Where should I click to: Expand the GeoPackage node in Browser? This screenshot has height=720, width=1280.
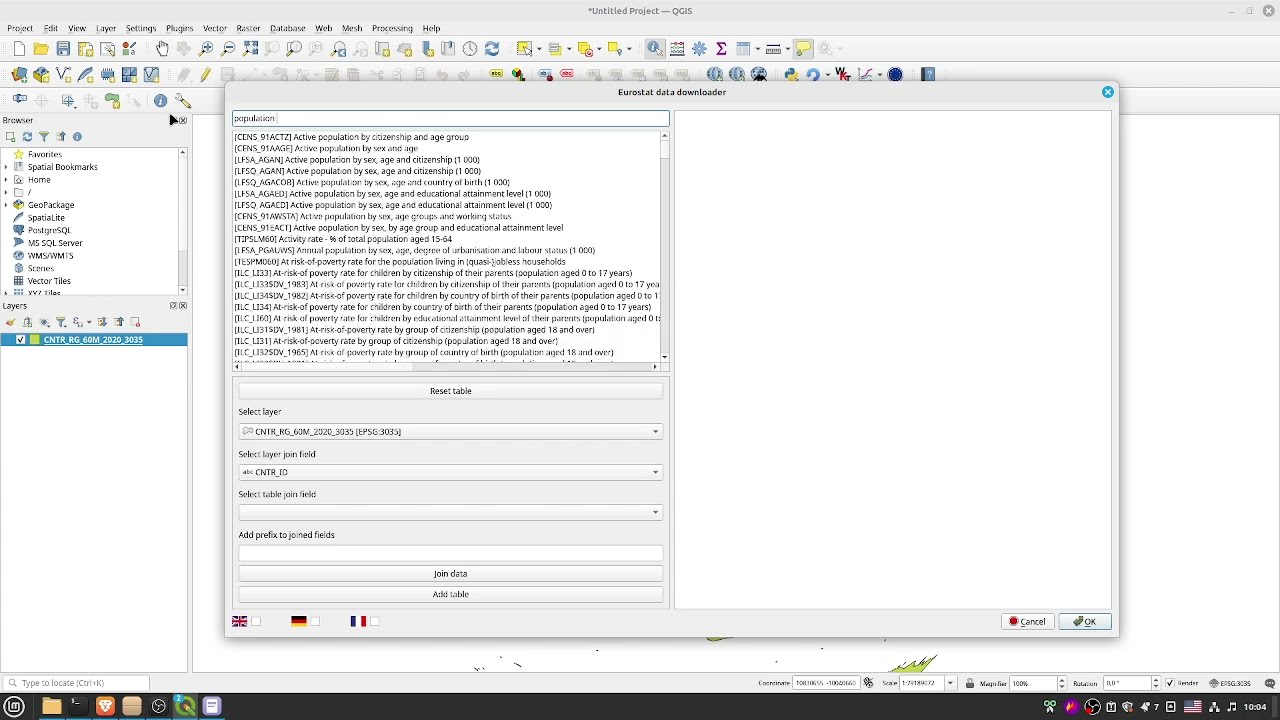[6, 205]
